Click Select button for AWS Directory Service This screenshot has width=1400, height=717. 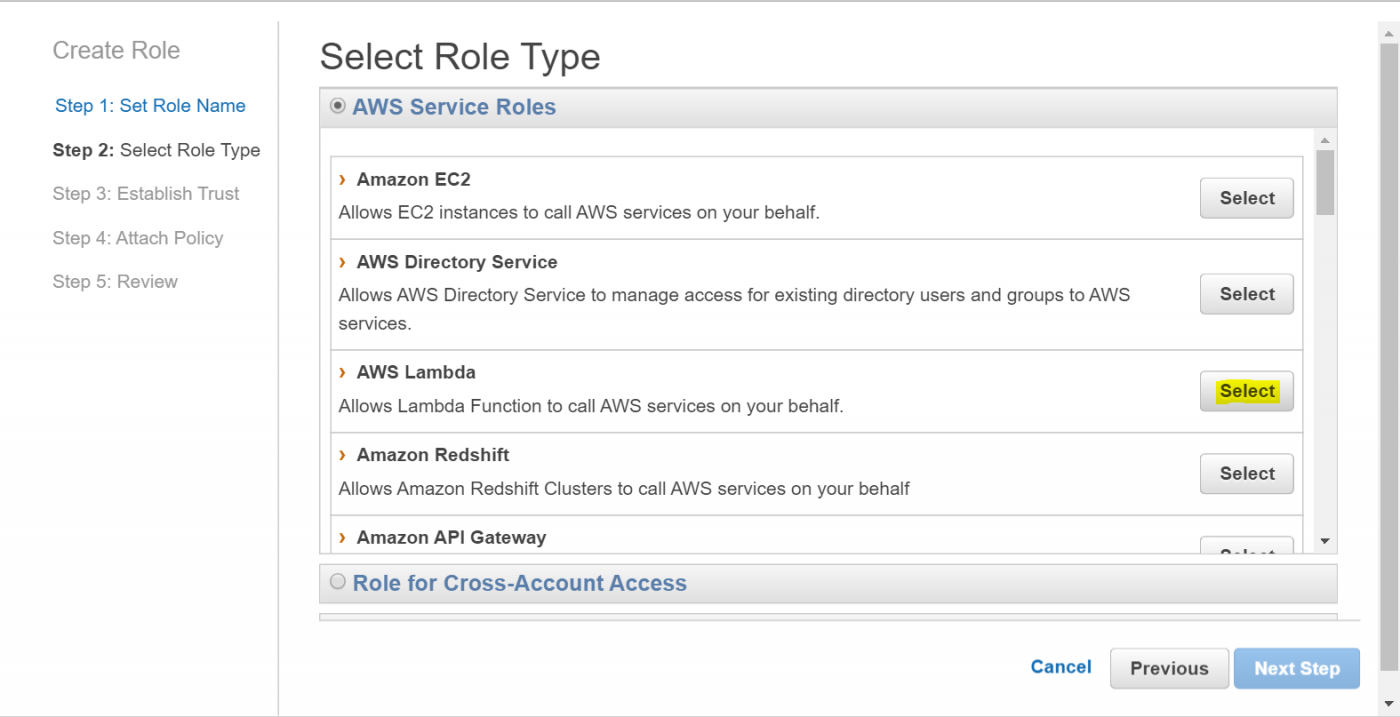pos(1247,294)
